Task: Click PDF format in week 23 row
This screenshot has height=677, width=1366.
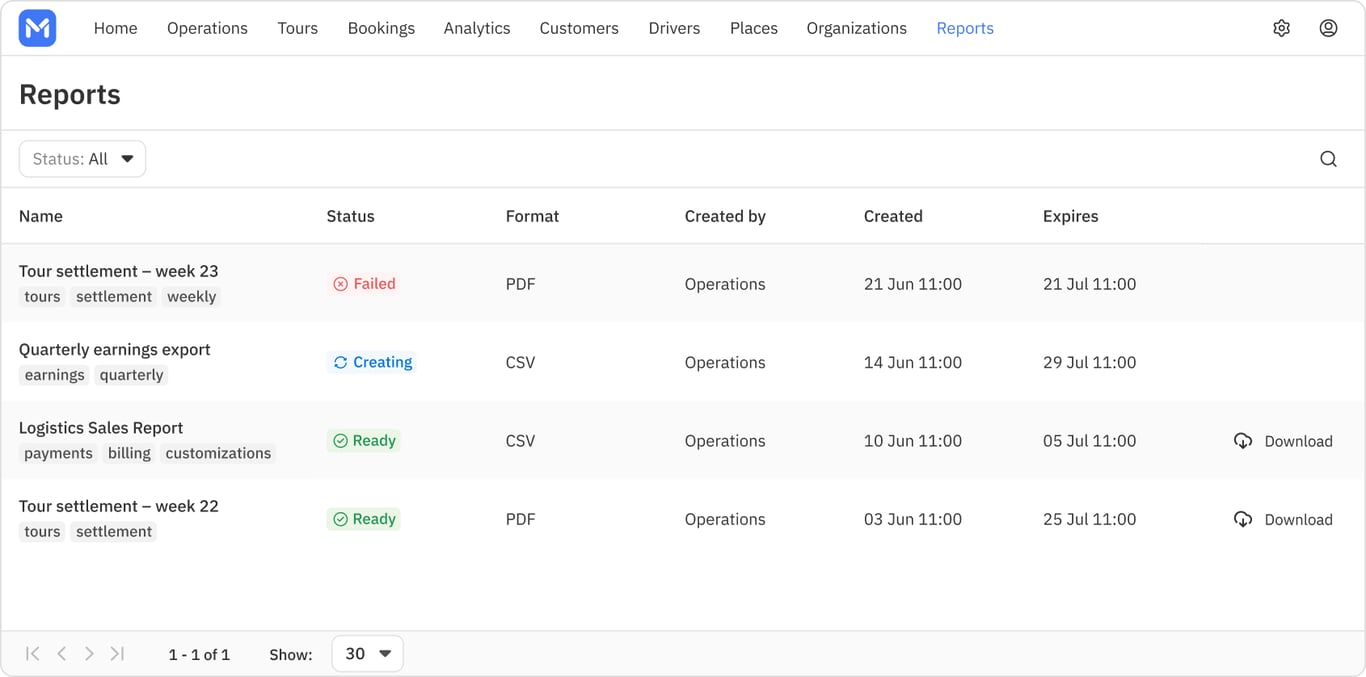Action: point(520,284)
